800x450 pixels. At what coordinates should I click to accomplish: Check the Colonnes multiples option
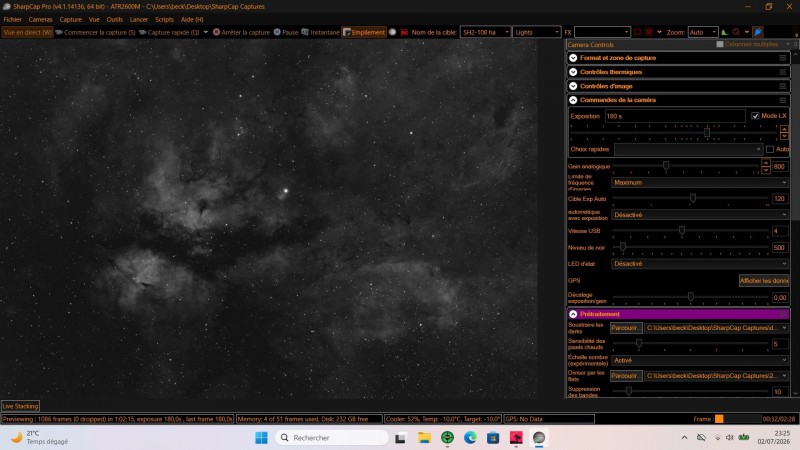(x=720, y=44)
